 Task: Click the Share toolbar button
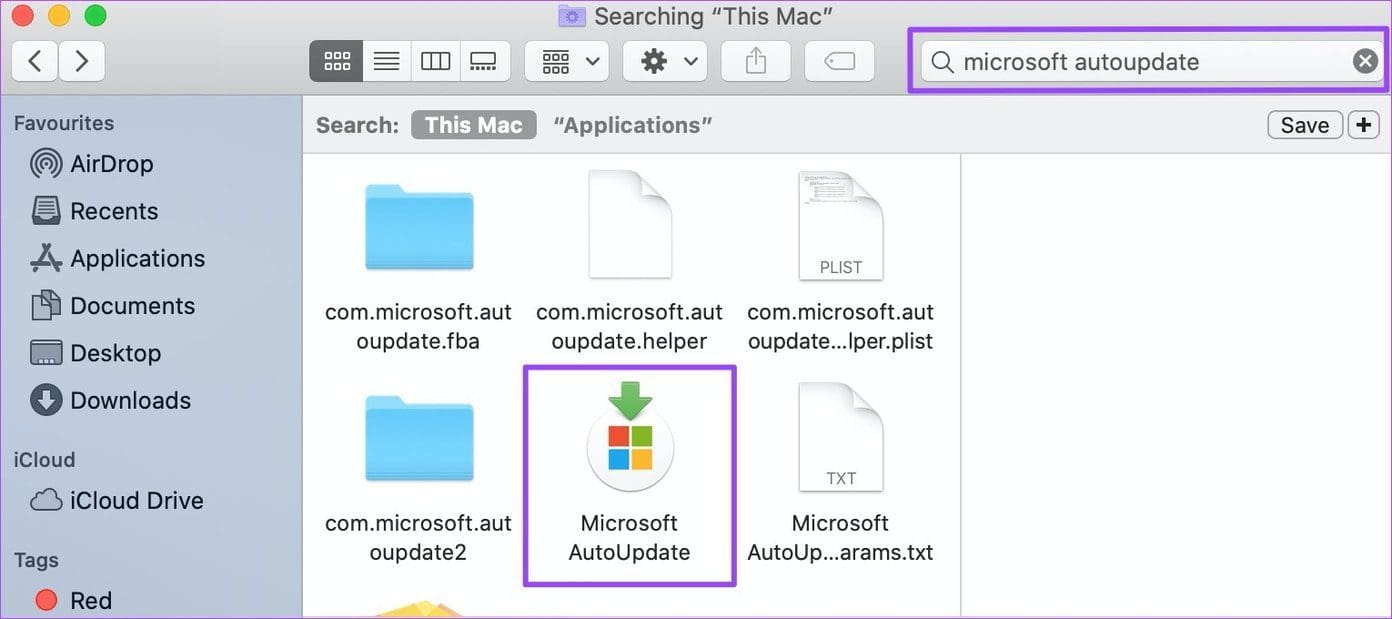(756, 61)
